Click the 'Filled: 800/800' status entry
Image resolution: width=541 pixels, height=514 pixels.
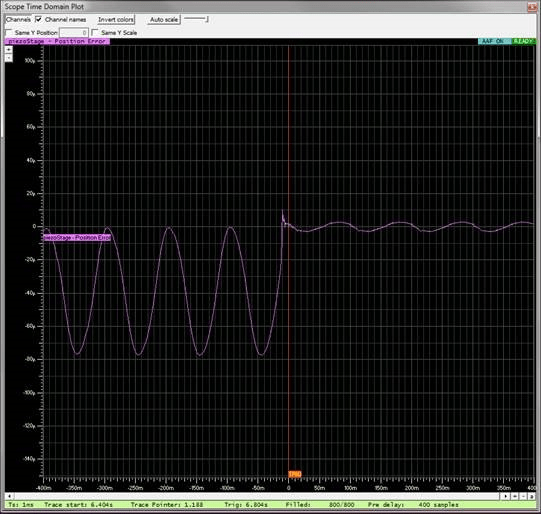[x=320, y=505]
